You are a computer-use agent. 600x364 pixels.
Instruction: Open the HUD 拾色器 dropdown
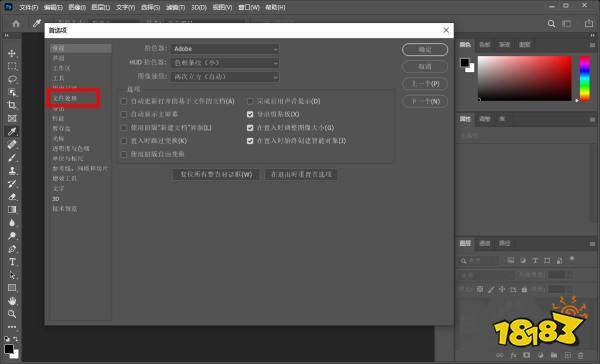[225, 63]
